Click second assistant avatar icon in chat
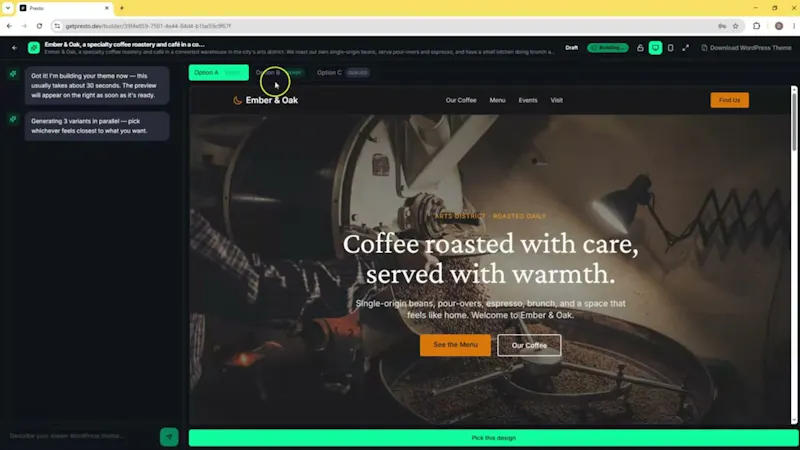Screen dimensions: 800x450 13,119
